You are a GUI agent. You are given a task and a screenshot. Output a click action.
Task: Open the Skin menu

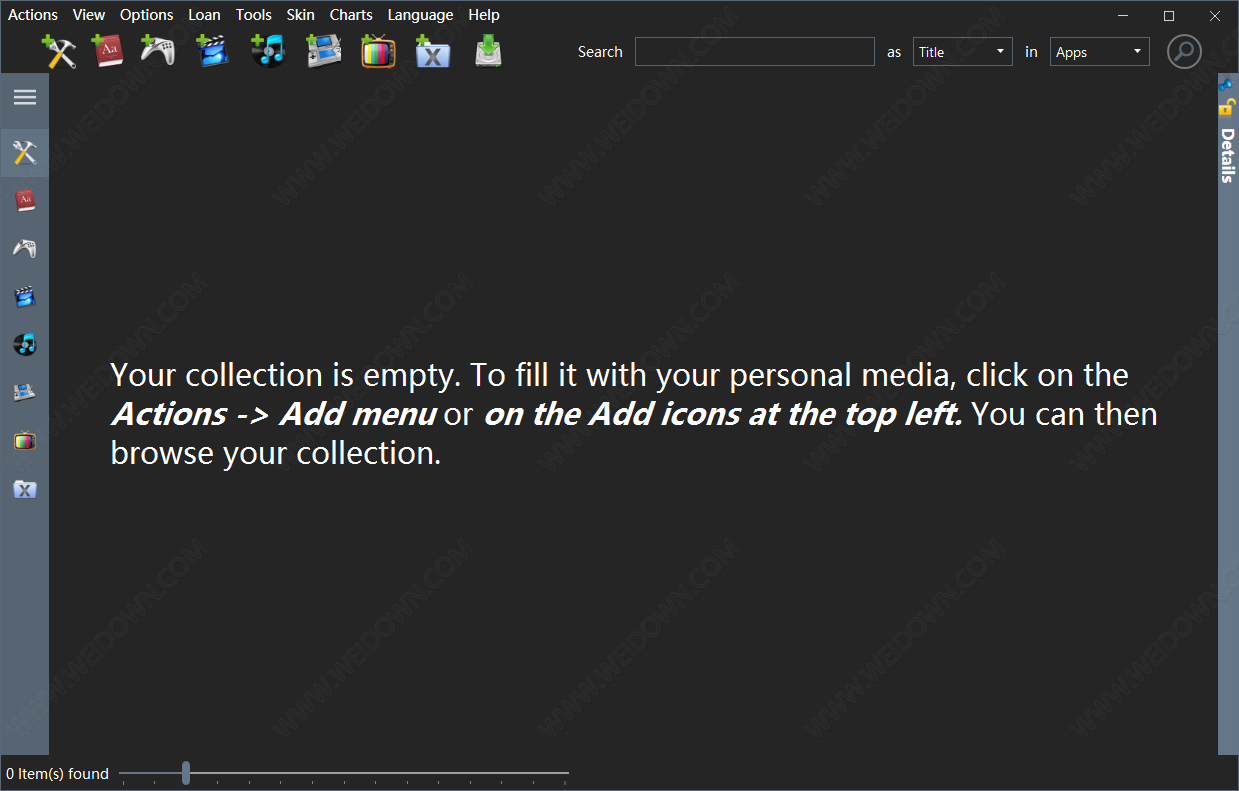click(300, 15)
